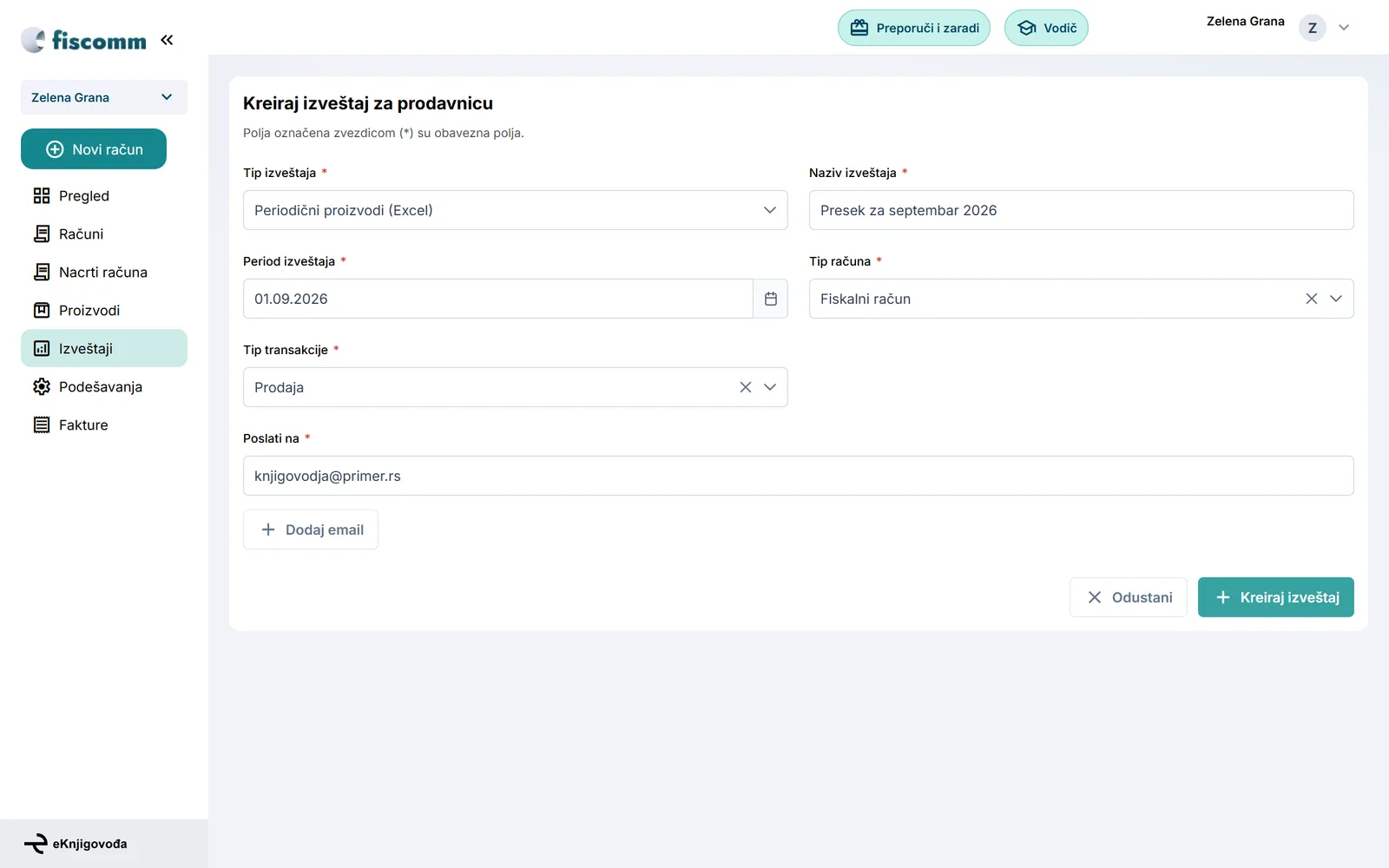Click the Z user avatar
This screenshot has width=1389, height=868.
tap(1312, 28)
